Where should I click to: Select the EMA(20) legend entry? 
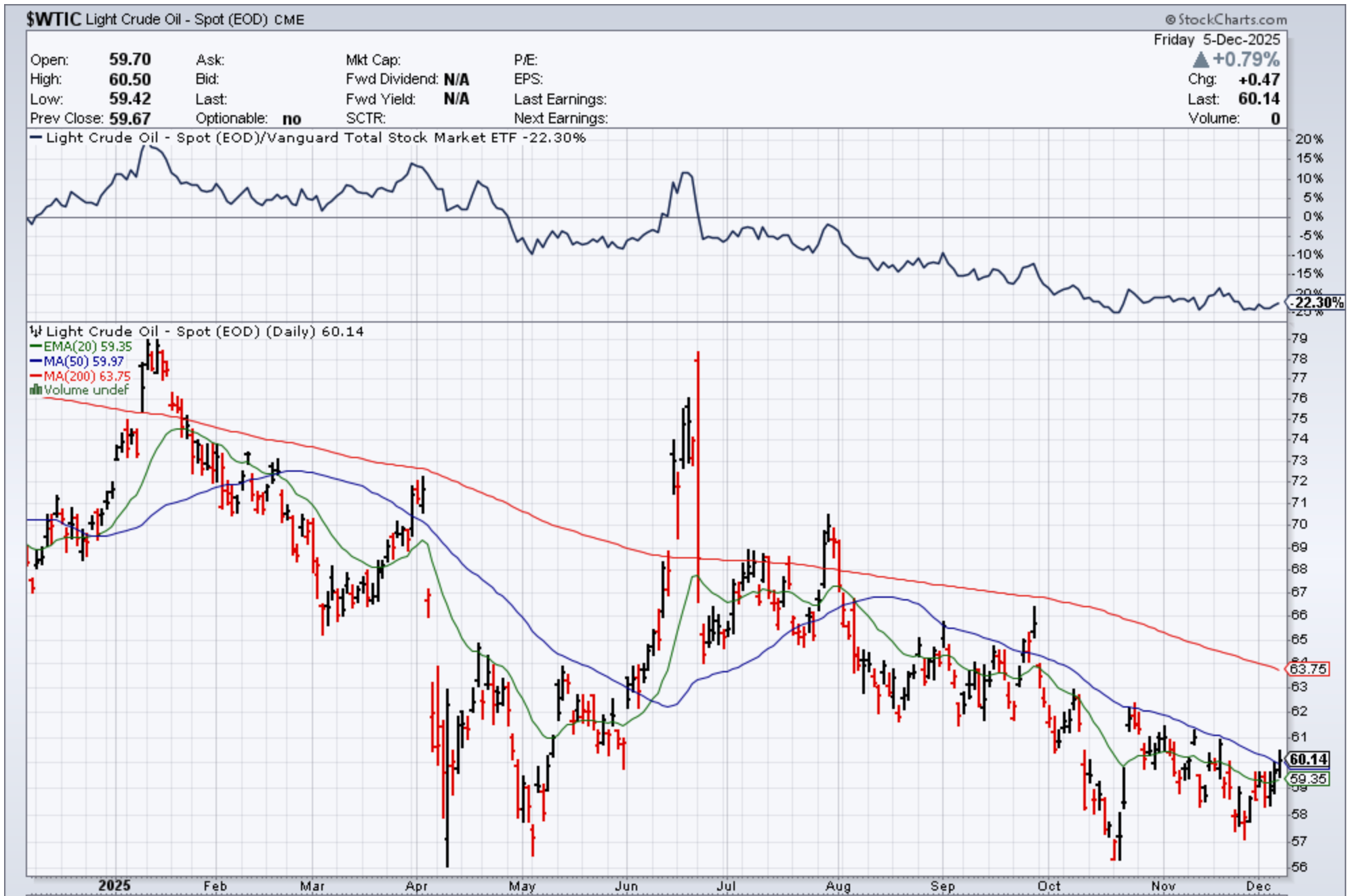click(81, 346)
